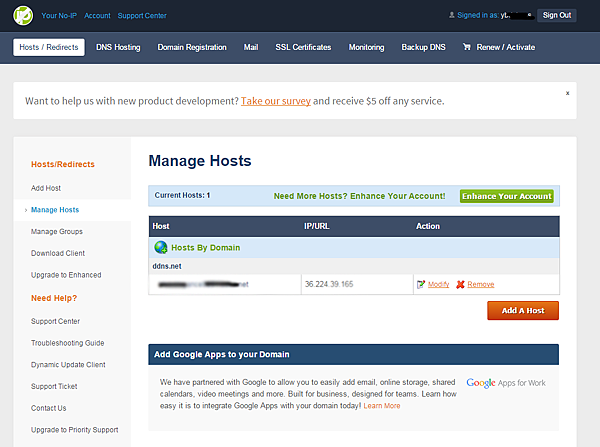Click Upgrade to Priority Support
Viewport: 600px width, 447px height.
point(75,430)
